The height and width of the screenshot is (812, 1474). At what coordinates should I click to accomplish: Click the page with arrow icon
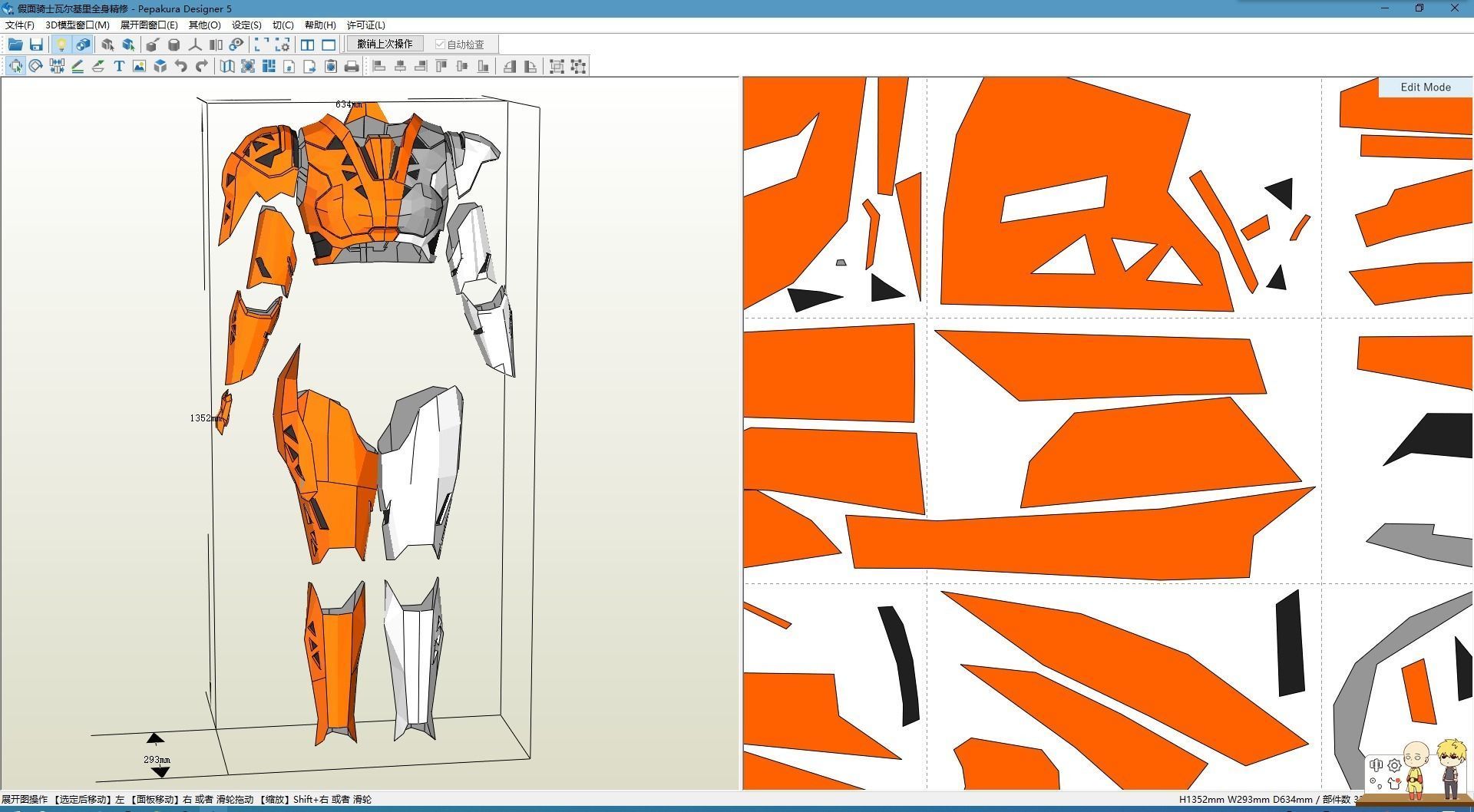pyautogui.click(x=309, y=66)
